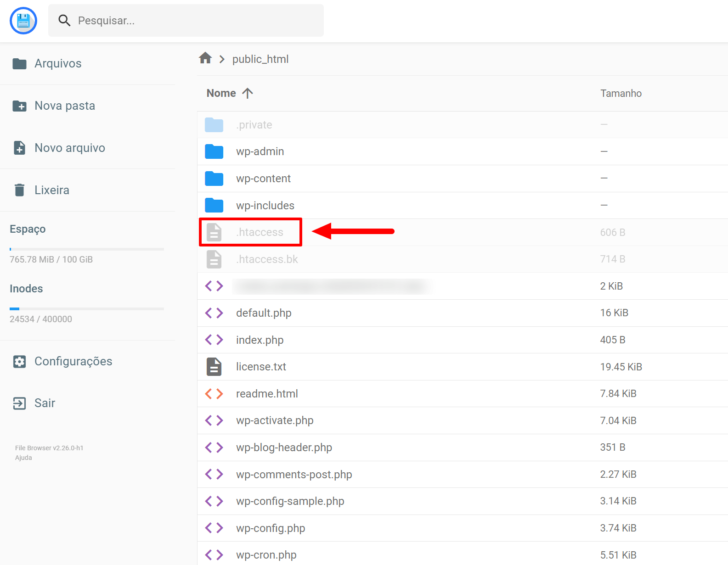Click the .private folder icon
This screenshot has height=565, width=728.
tap(214, 125)
